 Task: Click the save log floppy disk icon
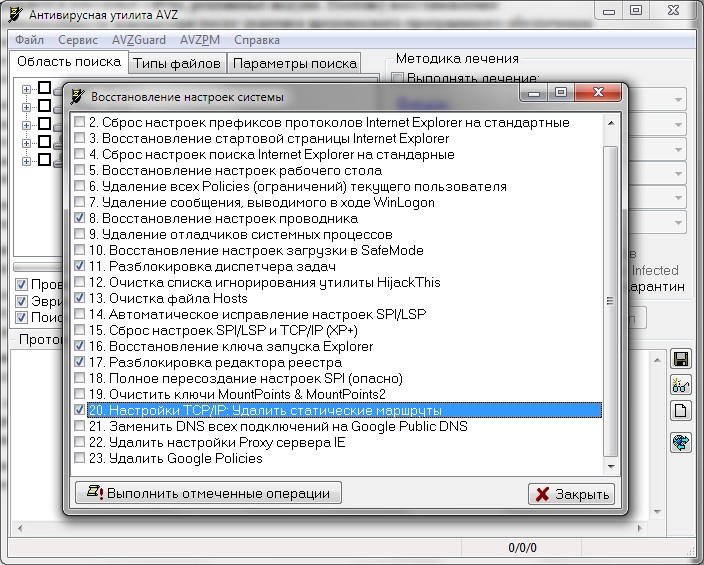click(x=681, y=360)
